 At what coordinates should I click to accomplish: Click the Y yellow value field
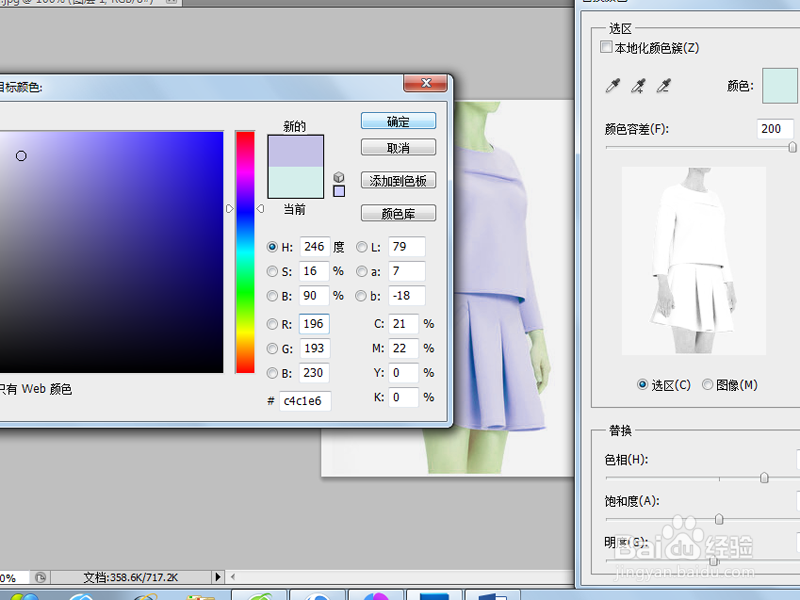pos(404,372)
